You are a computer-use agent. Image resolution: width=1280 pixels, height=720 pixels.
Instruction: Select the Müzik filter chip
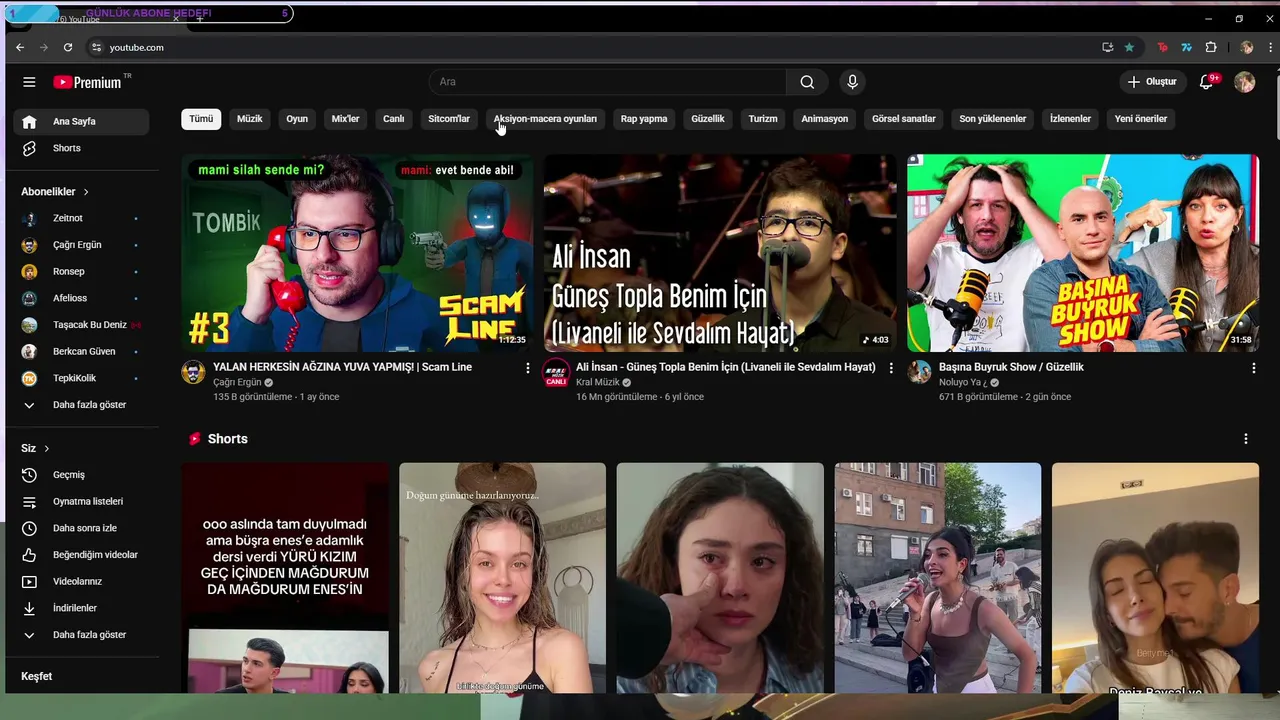point(250,119)
